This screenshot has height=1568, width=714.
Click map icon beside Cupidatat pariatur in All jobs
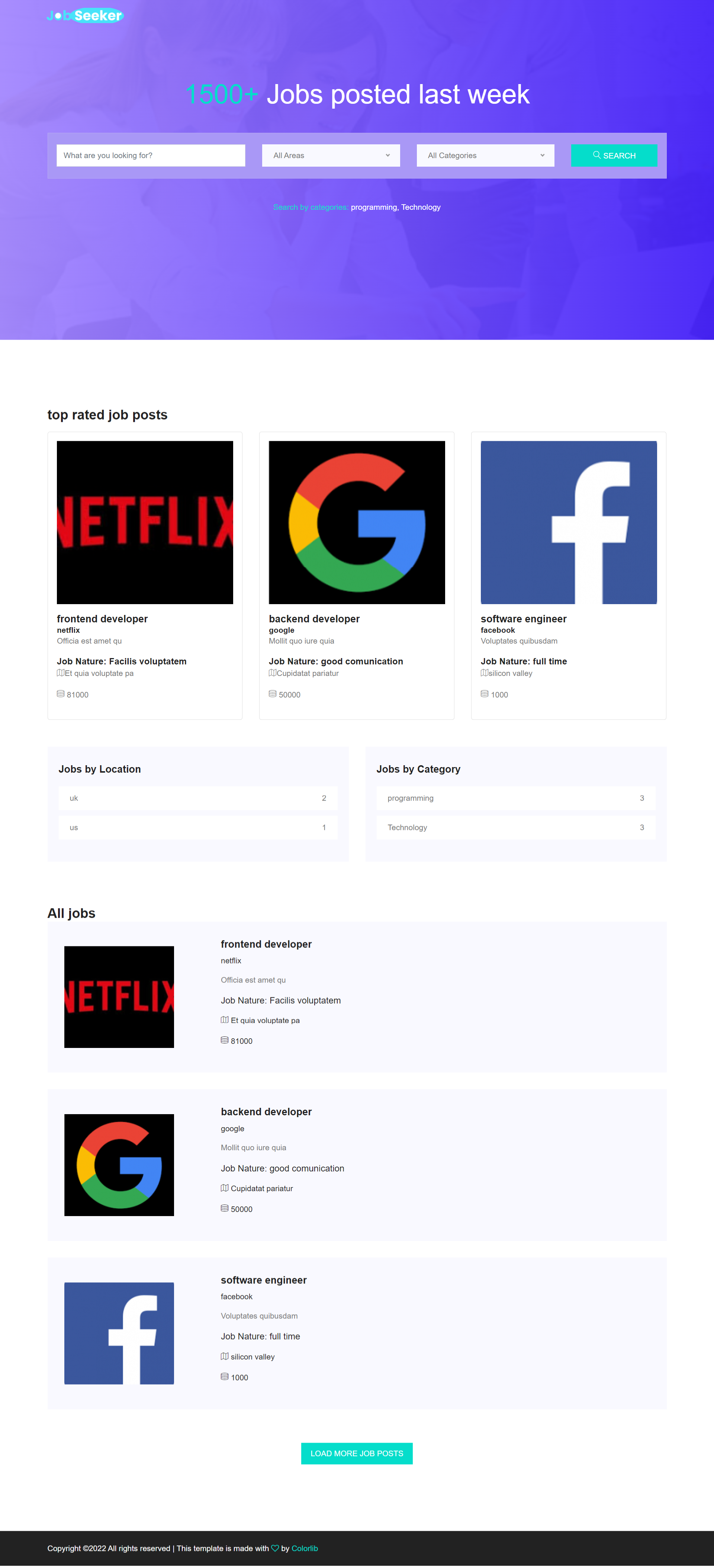(x=225, y=1187)
